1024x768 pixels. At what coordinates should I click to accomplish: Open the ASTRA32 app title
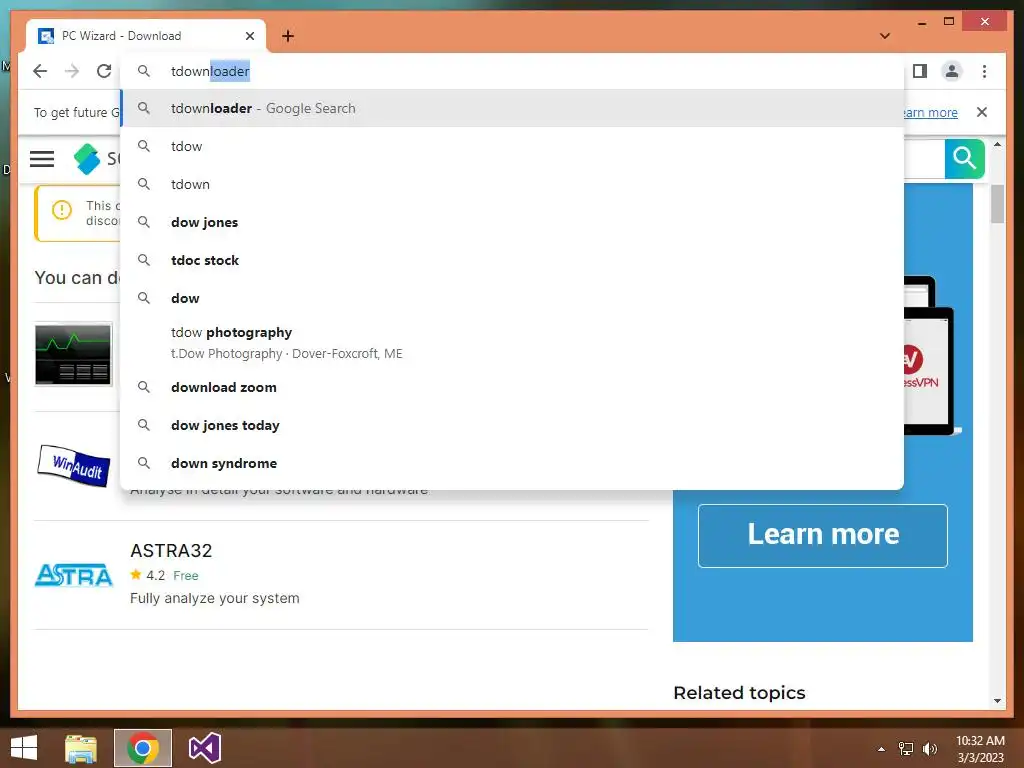tap(171, 551)
